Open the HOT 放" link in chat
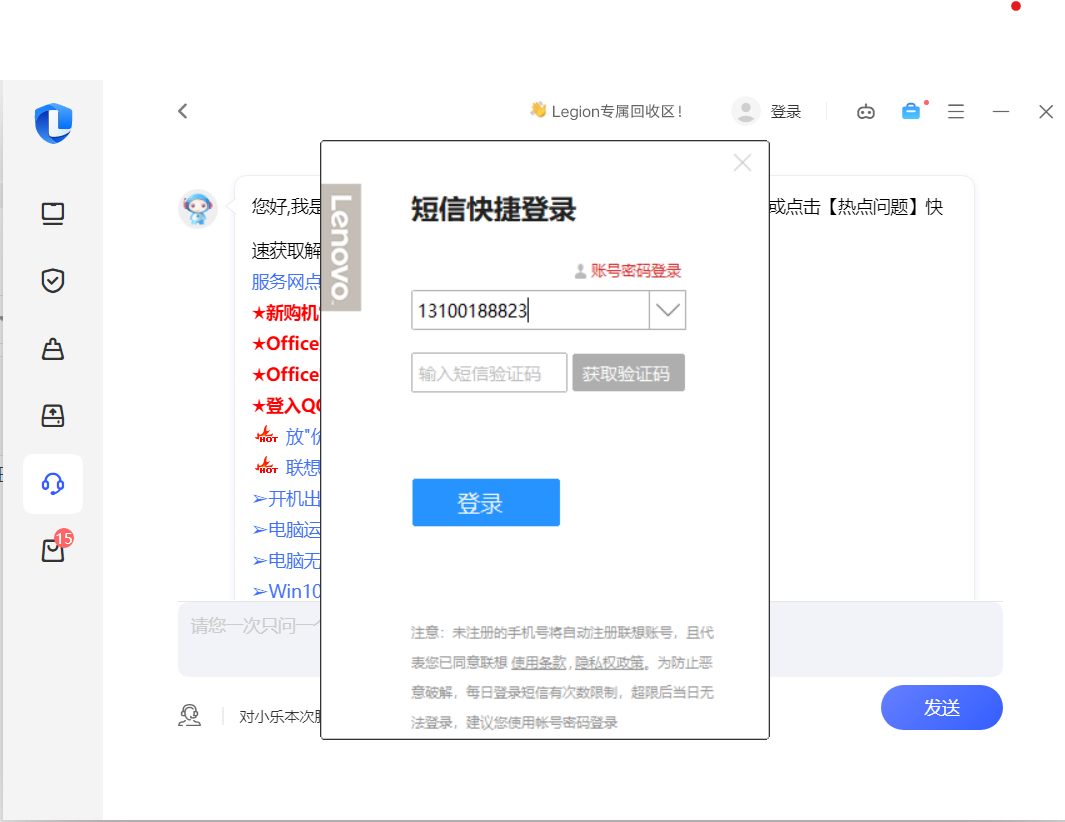This screenshot has height=822, width=1065. coord(287,436)
